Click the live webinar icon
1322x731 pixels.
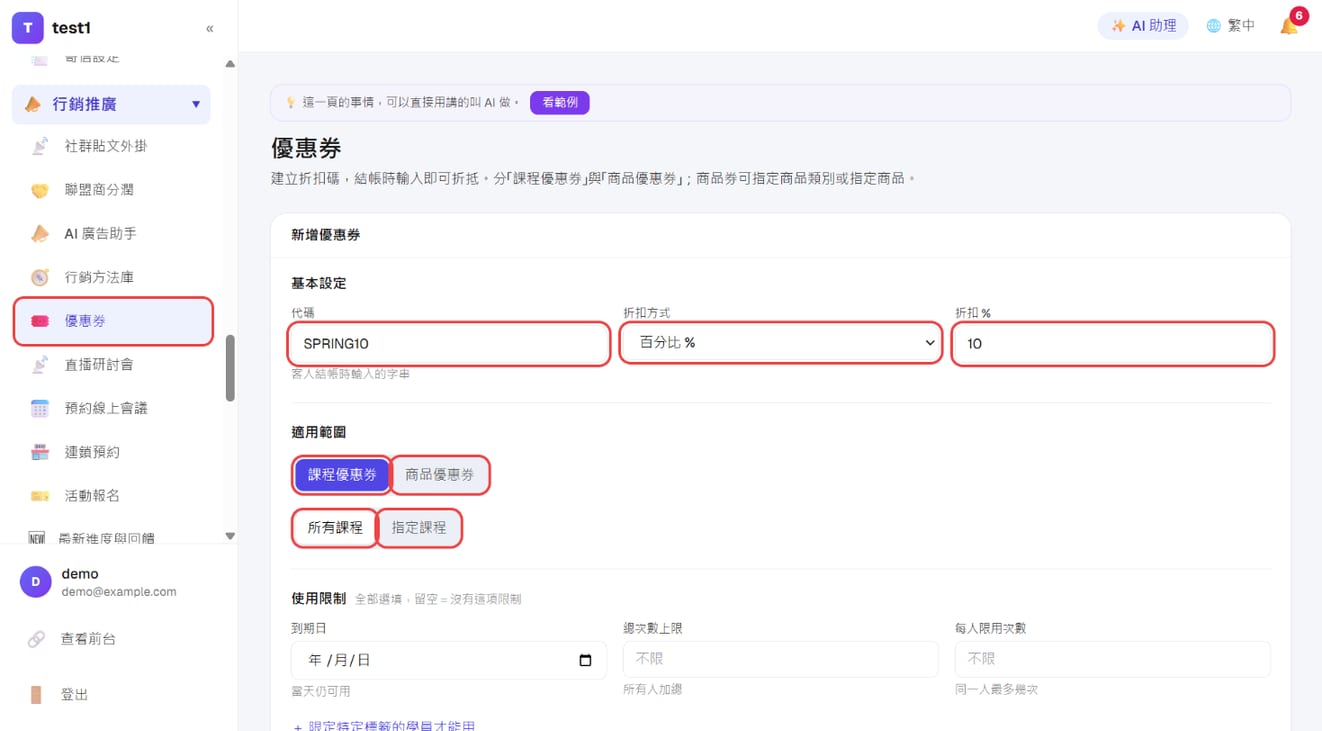pyautogui.click(x=40, y=364)
